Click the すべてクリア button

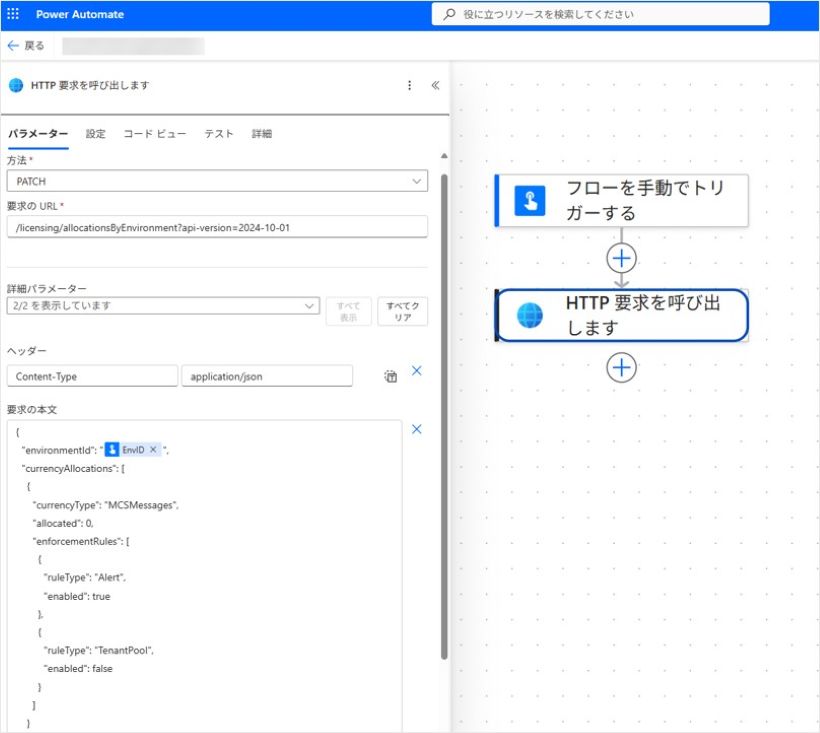coord(403,311)
